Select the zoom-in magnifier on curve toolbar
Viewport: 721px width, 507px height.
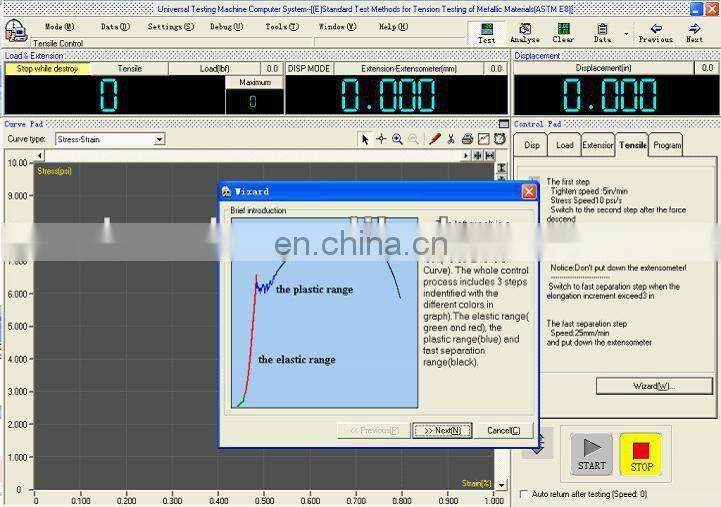(397, 139)
